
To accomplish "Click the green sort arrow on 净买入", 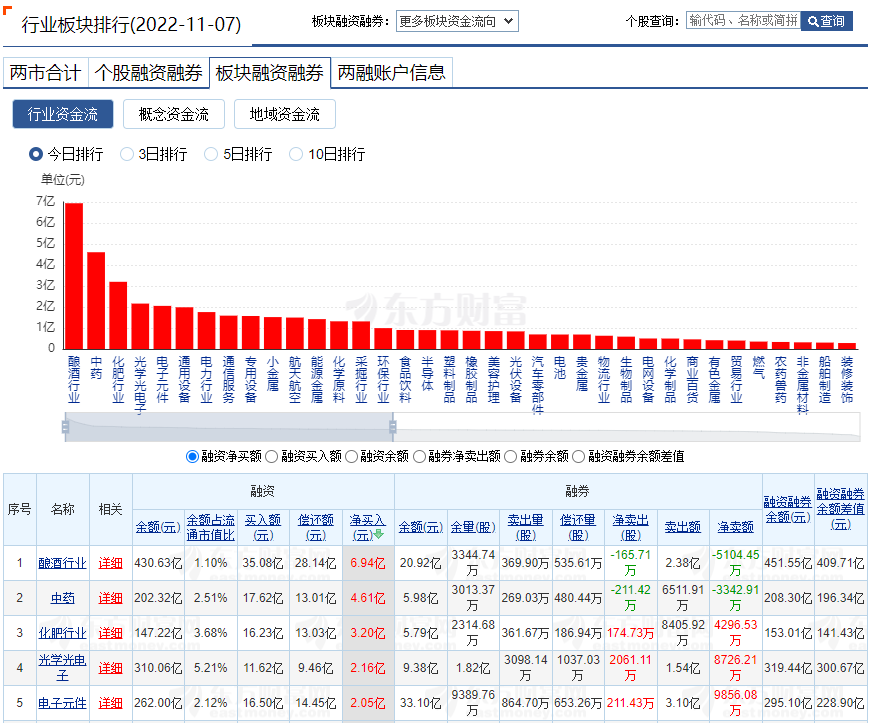I will click(378, 534).
